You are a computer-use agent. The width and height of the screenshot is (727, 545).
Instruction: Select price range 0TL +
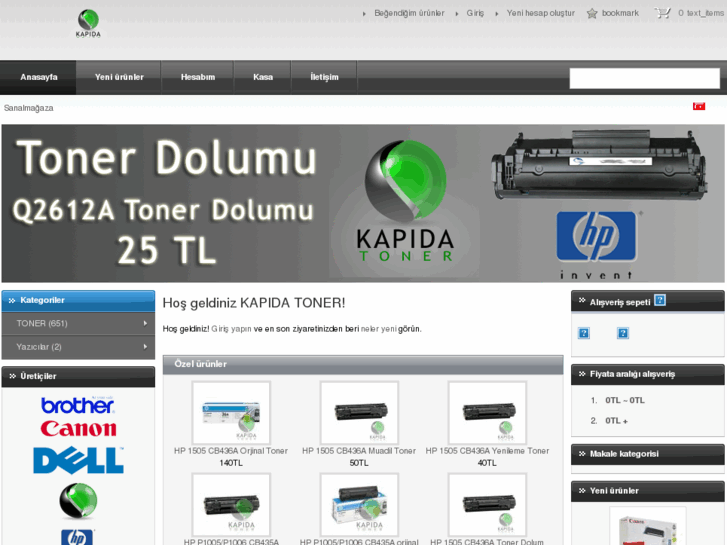tap(616, 421)
